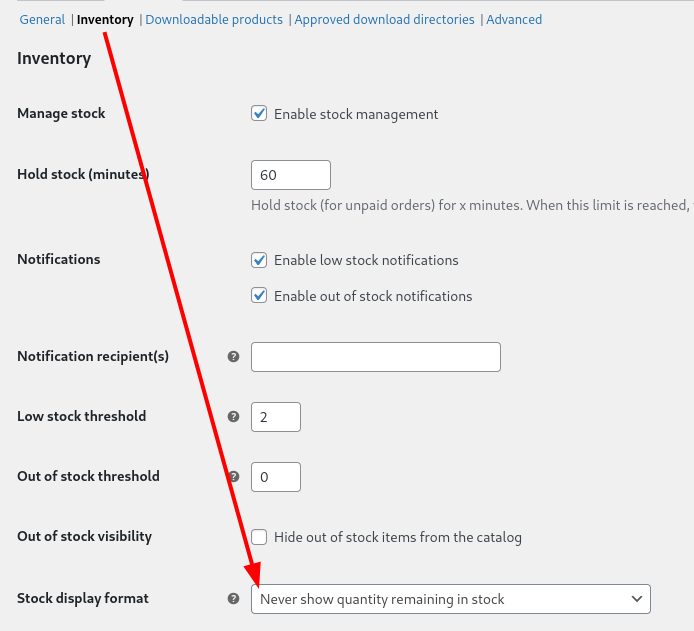
Task: Click the Out of stock threshold field
Action: click(276, 477)
